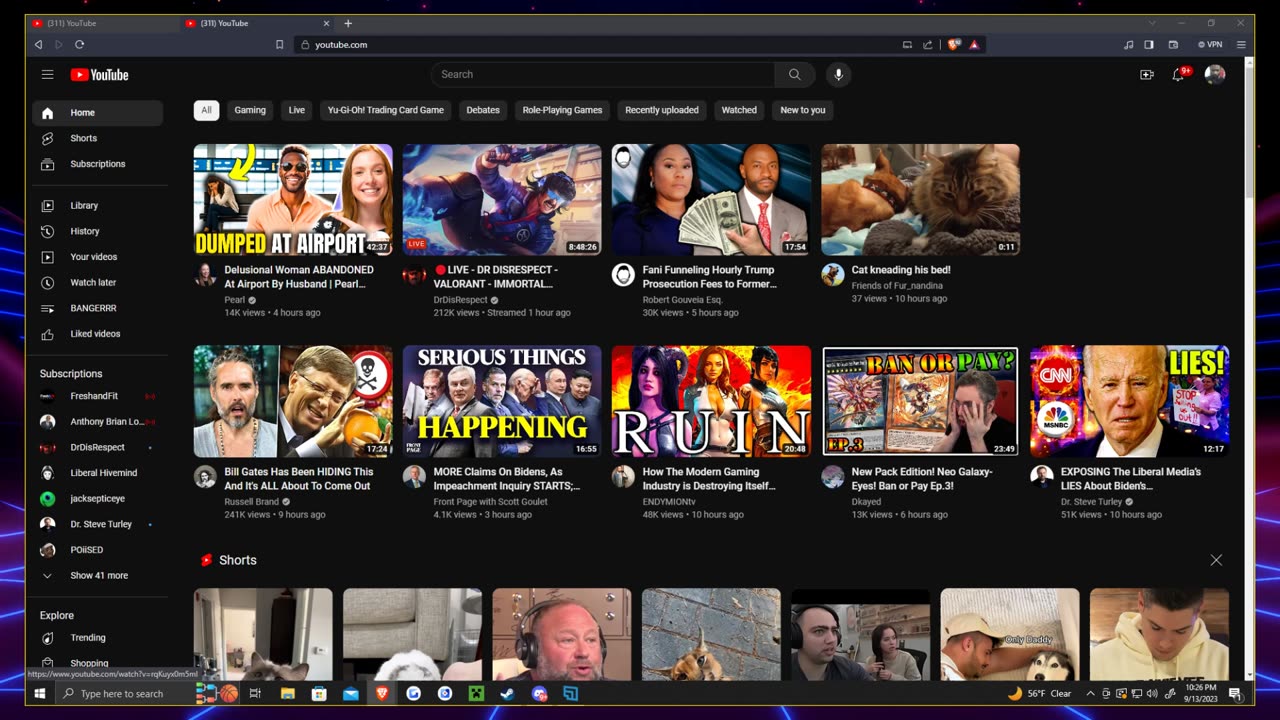The width and height of the screenshot is (1280, 720).
Task: Open Your videos in sidebar
Action: pos(97,257)
